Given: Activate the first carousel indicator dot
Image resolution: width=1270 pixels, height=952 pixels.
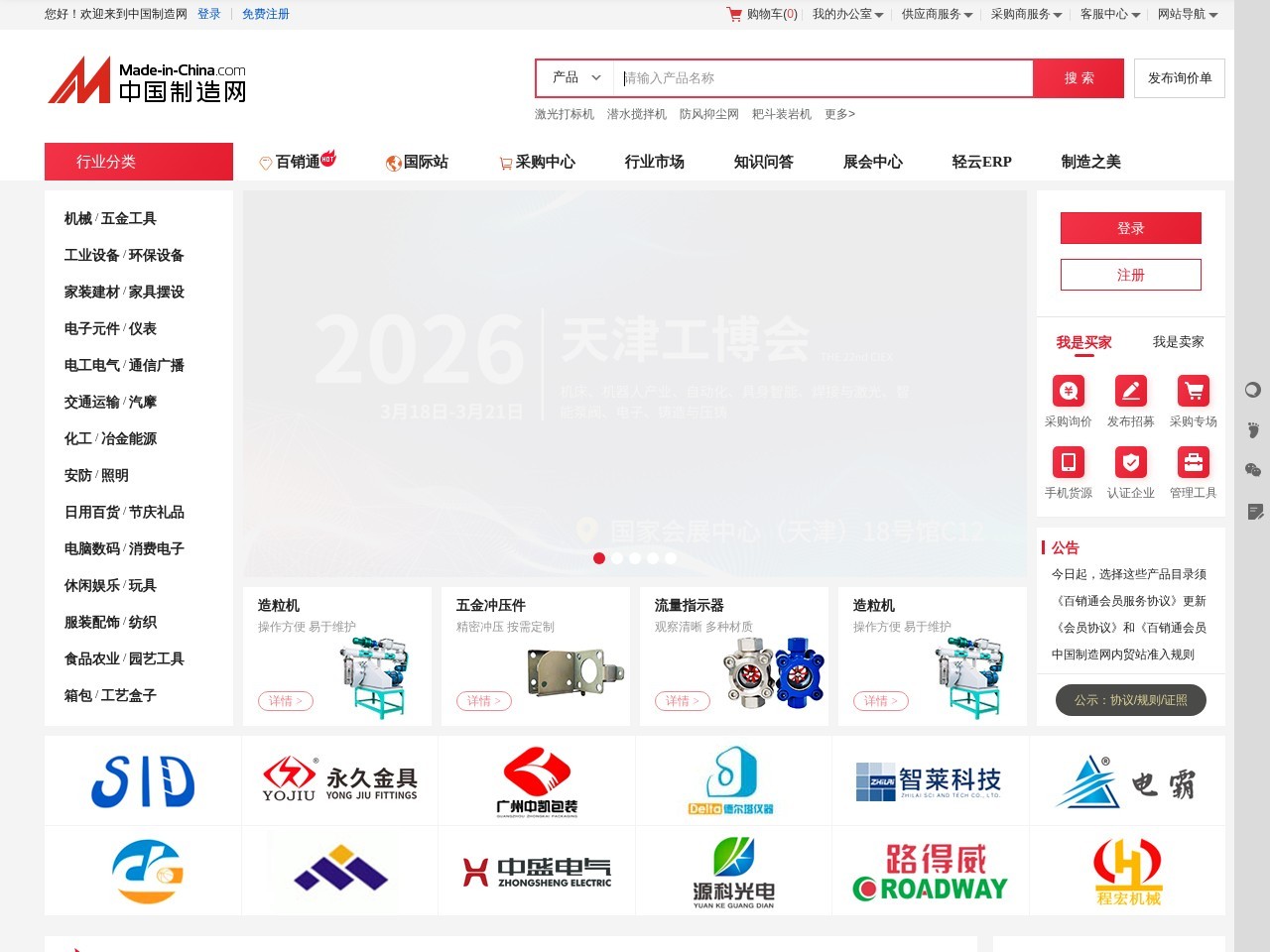Looking at the screenshot, I should pos(599,558).
